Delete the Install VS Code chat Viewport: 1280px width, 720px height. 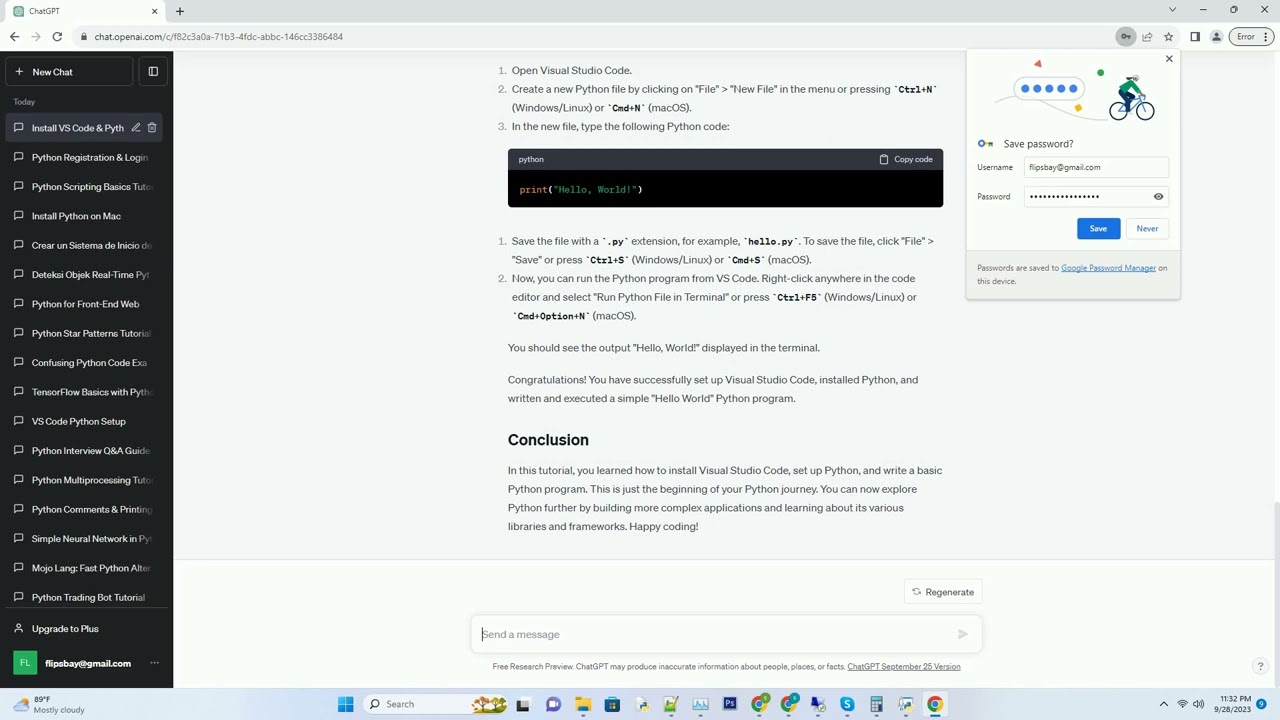tap(152, 128)
